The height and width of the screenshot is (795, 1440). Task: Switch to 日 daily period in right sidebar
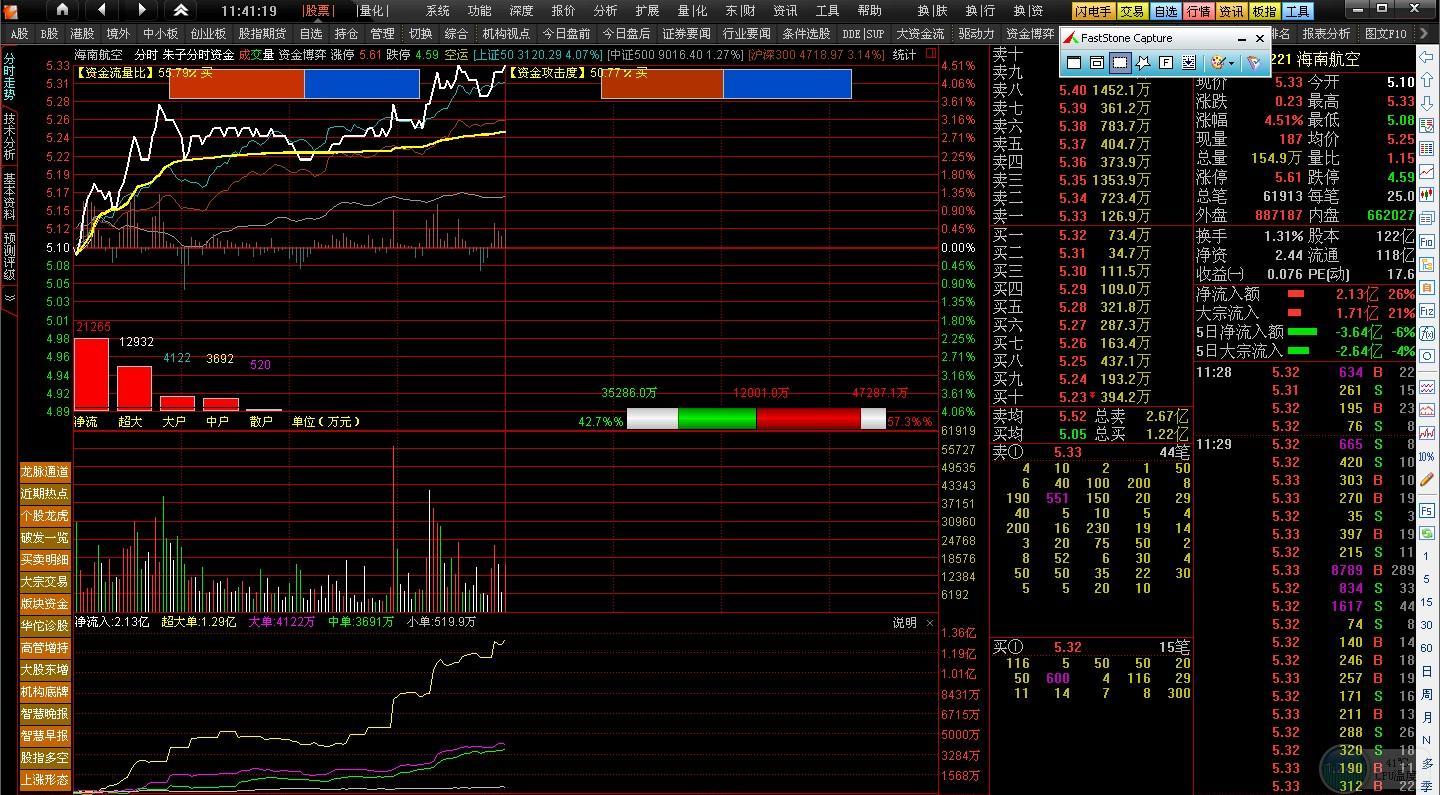[1427, 672]
